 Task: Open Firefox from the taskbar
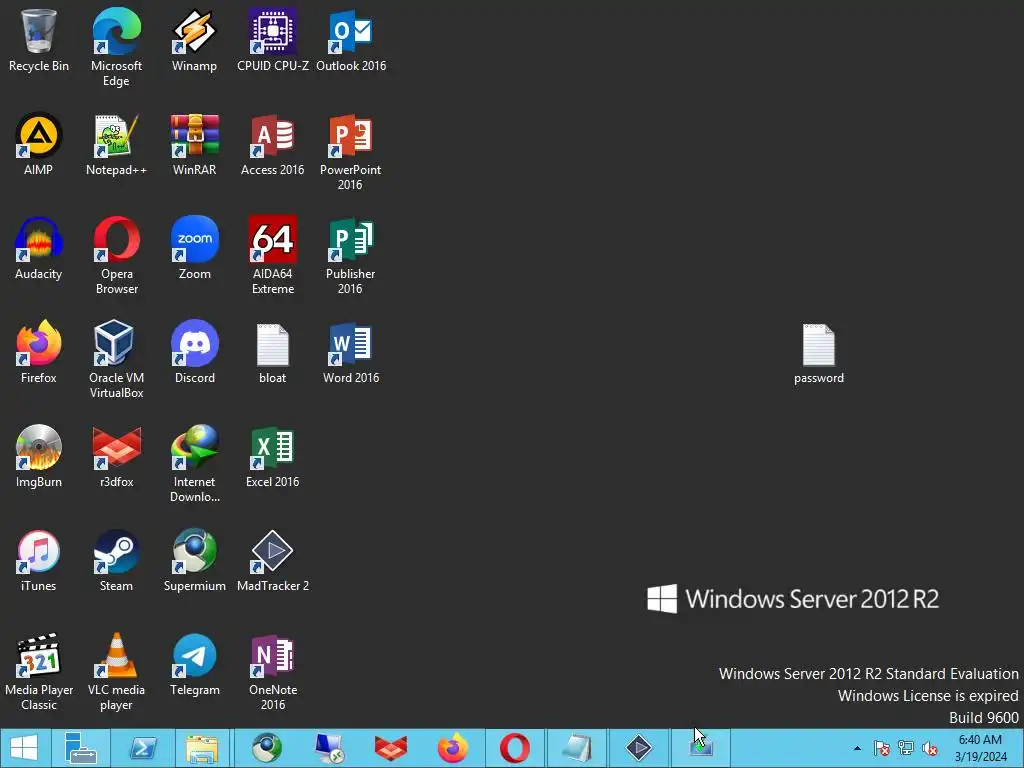pyautogui.click(x=453, y=748)
